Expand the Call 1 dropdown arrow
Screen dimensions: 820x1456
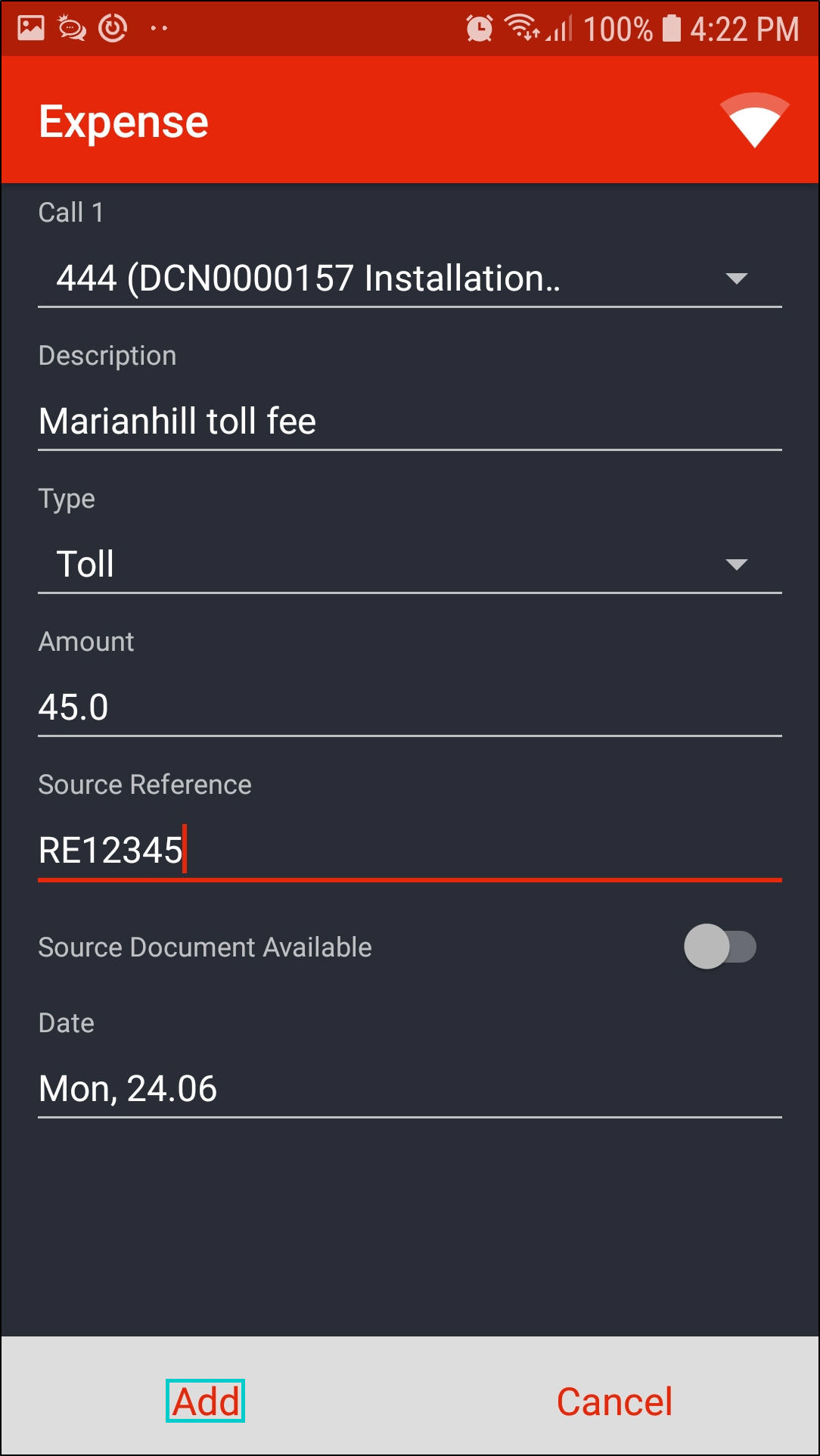pyautogui.click(x=736, y=278)
